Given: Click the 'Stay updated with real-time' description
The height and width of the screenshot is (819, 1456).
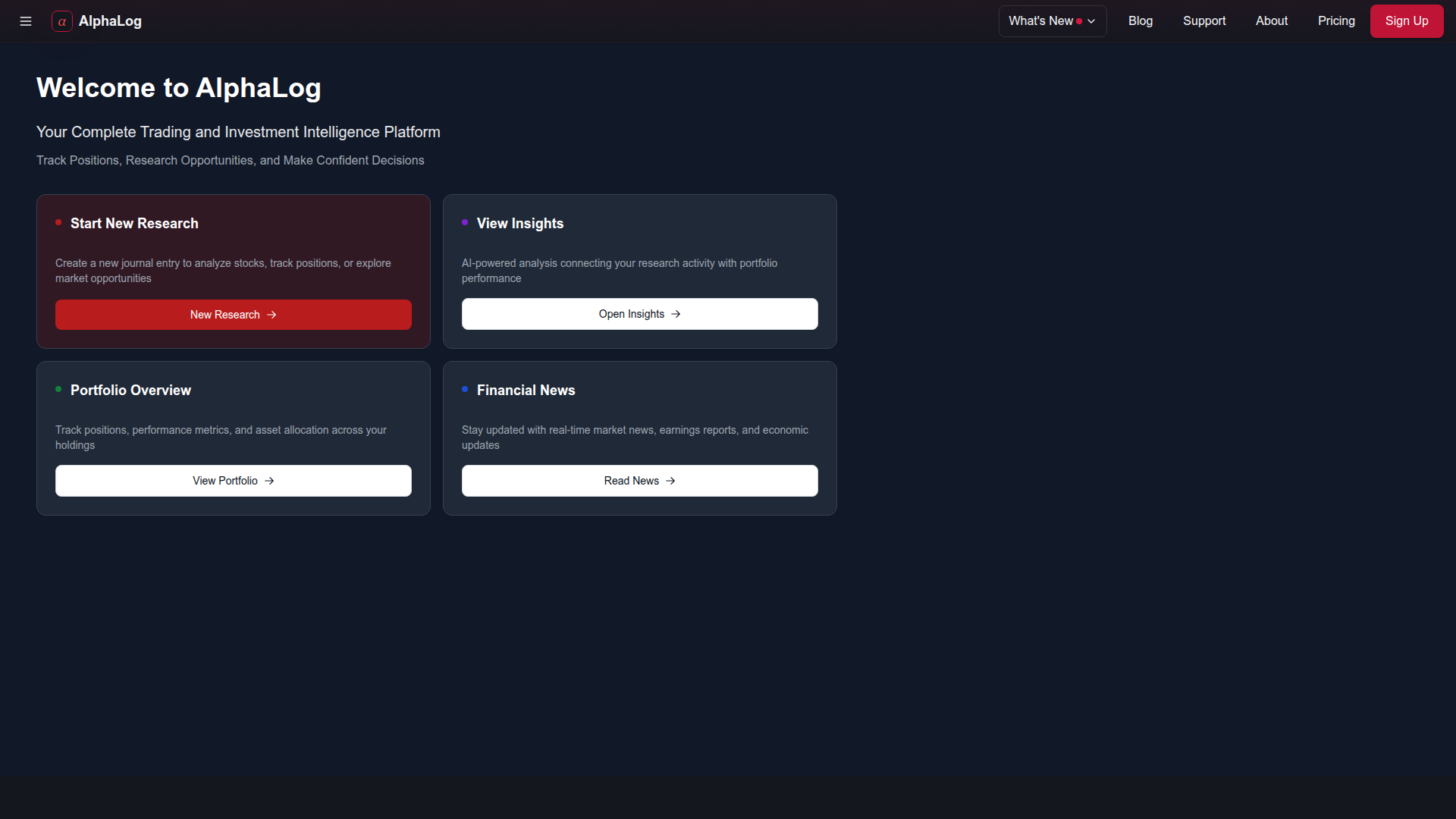Looking at the screenshot, I should 635,438.
